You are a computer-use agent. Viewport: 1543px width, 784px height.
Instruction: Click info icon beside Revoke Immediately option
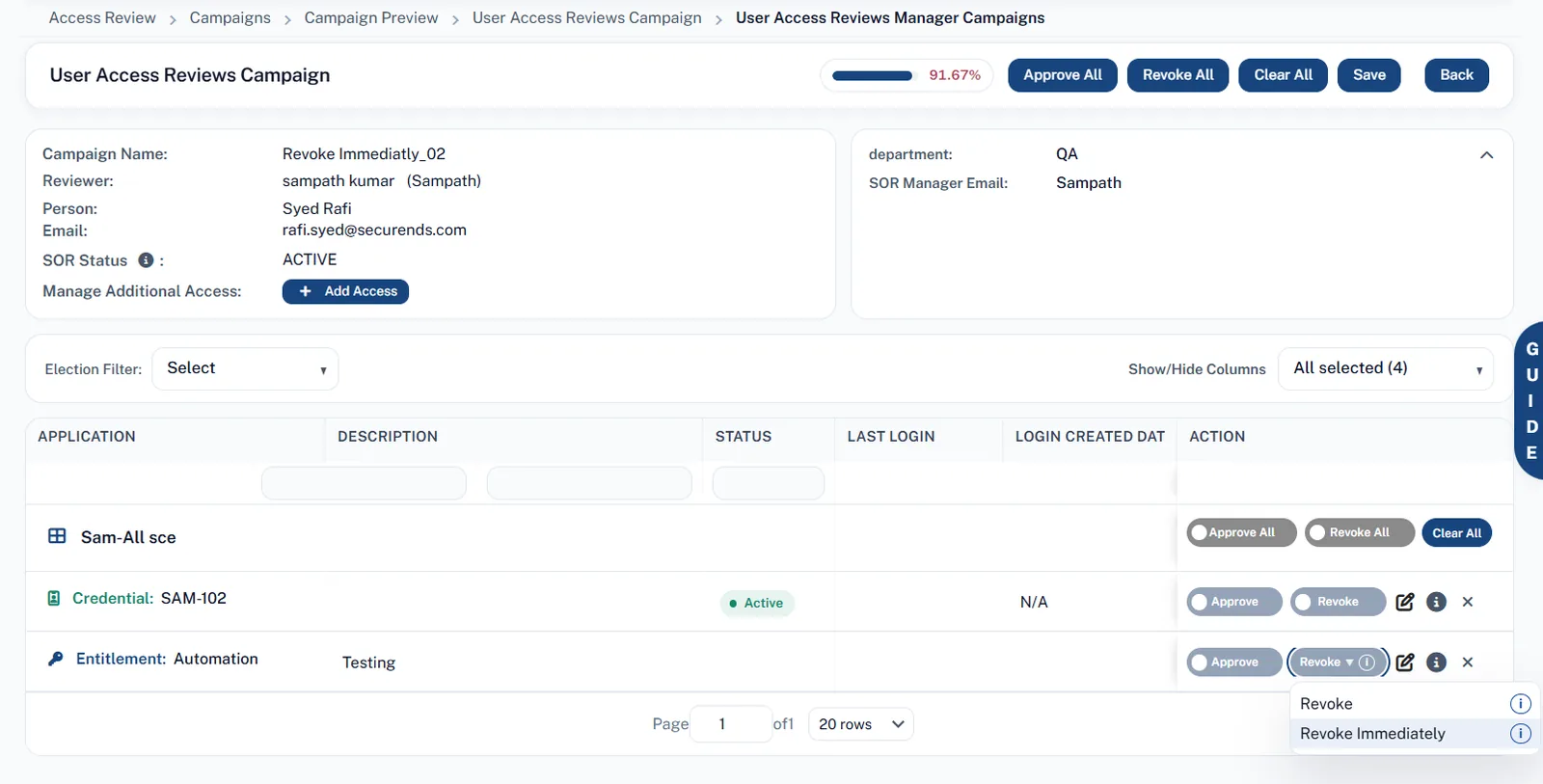point(1520,734)
